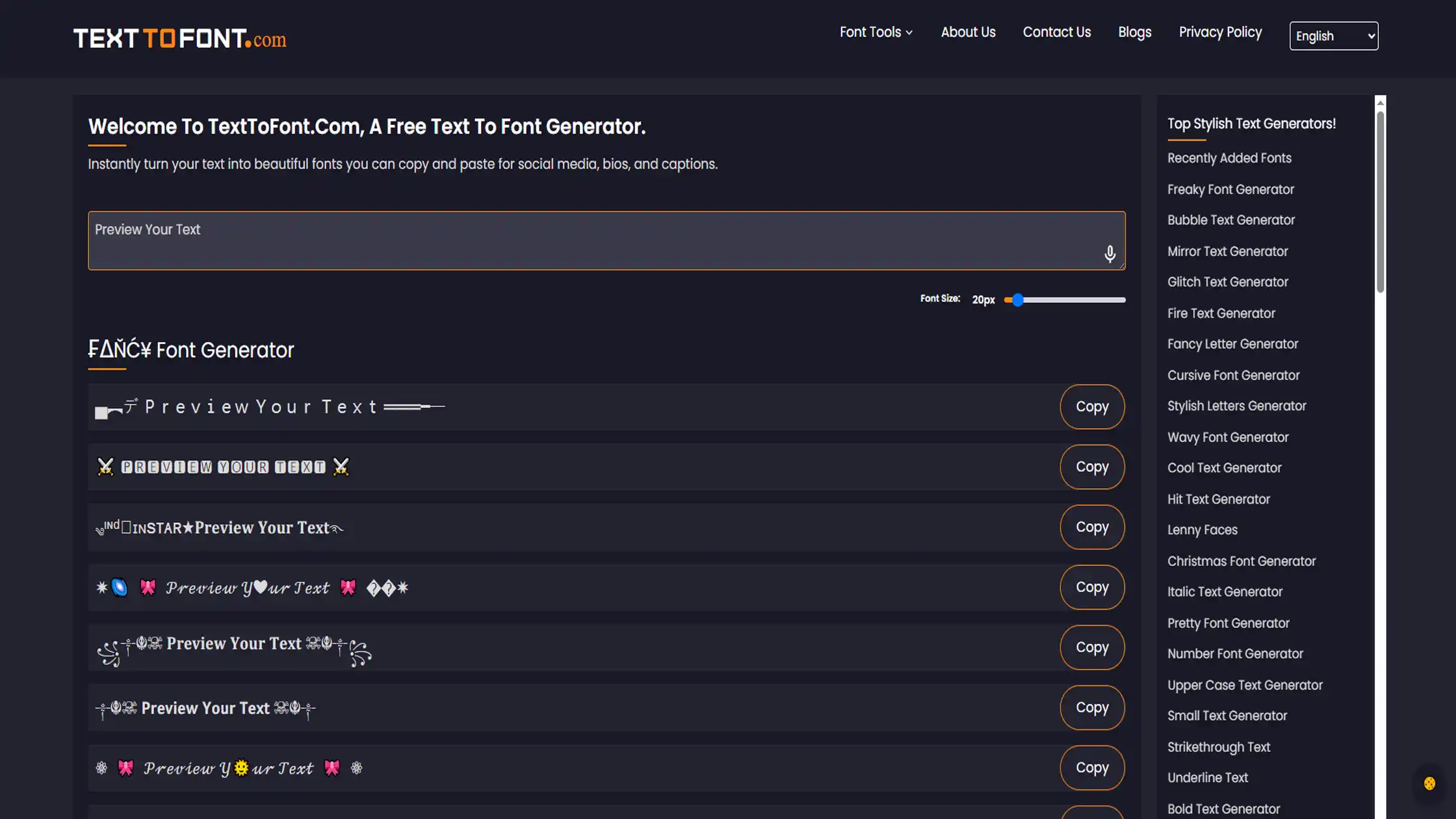Open the English language selector

click(x=1333, y=36)
